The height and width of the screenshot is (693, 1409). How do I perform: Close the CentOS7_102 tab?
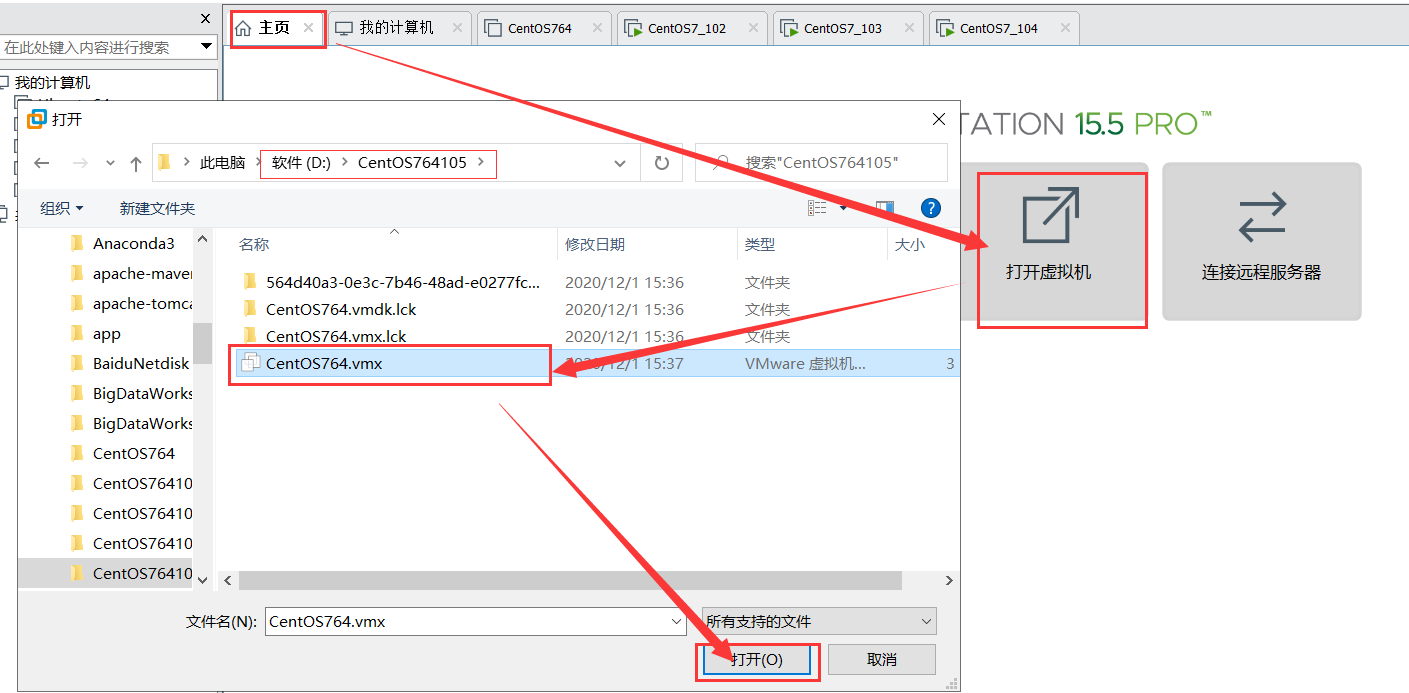coord(752,28)
